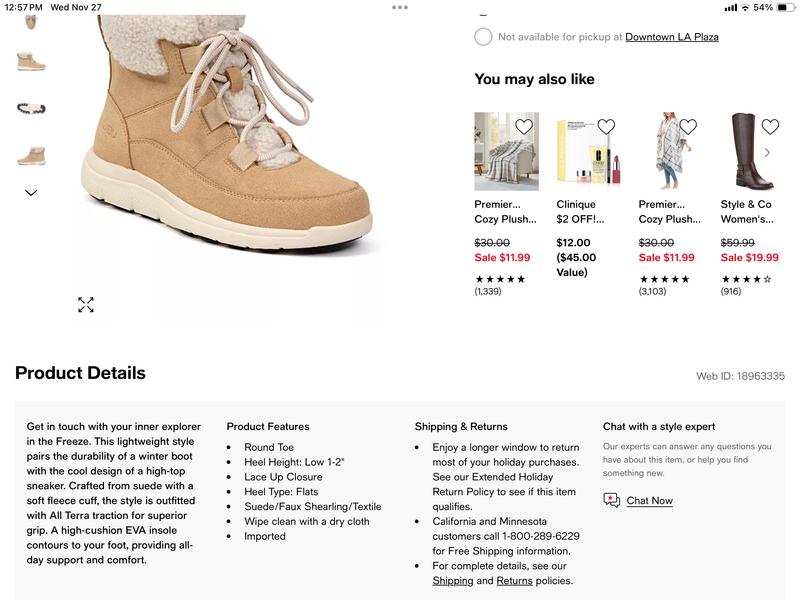
Task: Favorite the Premier Cozy Plush throw blanket
Action: pos(524,127)
